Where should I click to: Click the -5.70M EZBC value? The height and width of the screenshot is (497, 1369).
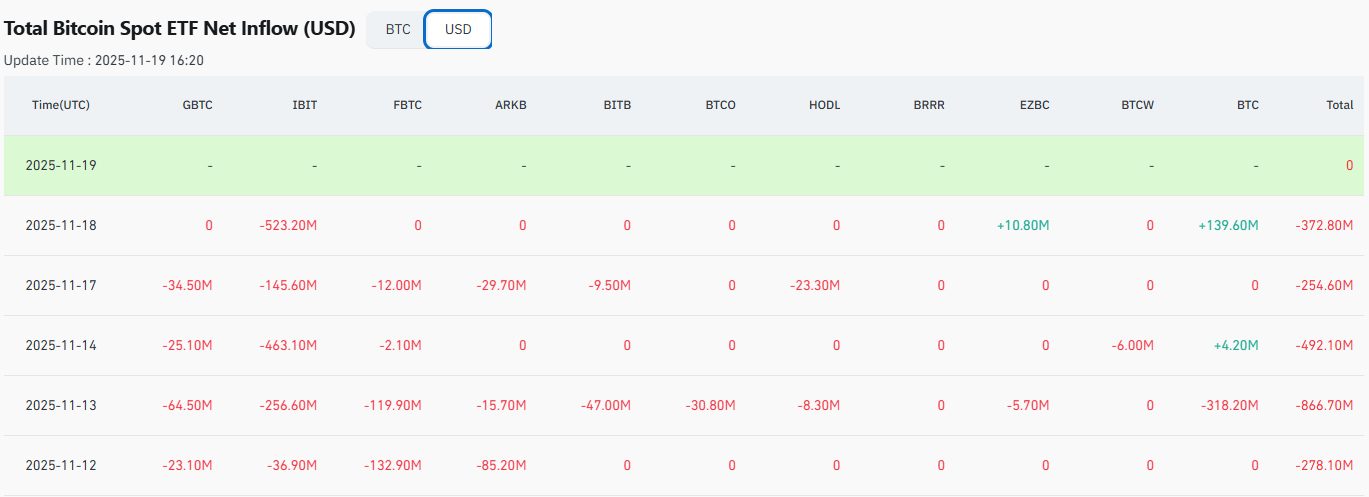pyautogui.click(x=1027, y=406)
